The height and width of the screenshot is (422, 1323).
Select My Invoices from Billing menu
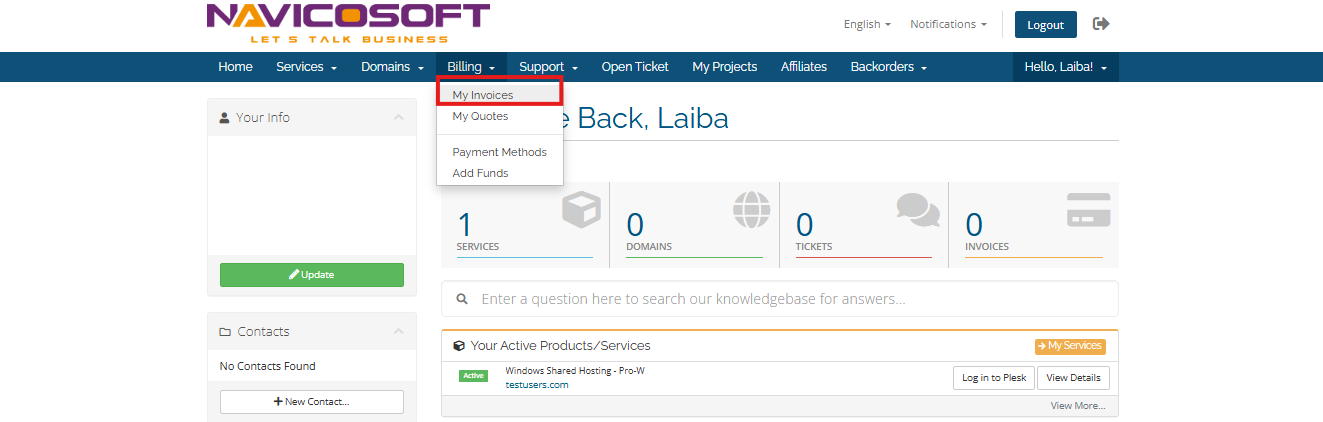[x=483, y=95]
